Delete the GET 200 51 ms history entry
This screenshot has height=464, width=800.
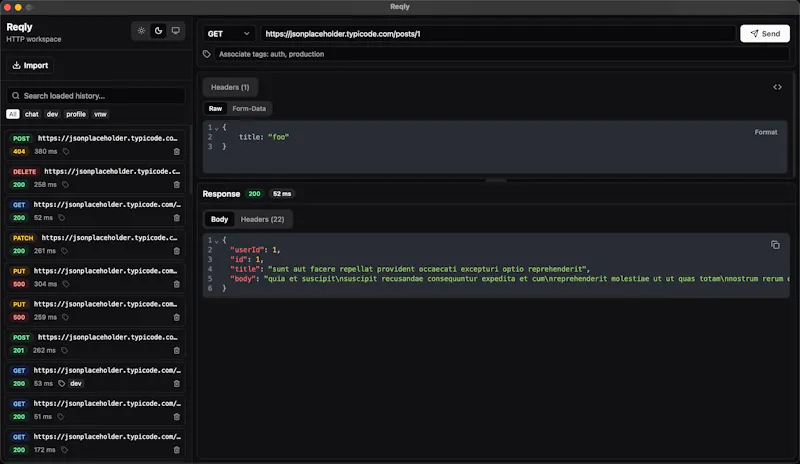pyautogui.click(x=177, y=417)
